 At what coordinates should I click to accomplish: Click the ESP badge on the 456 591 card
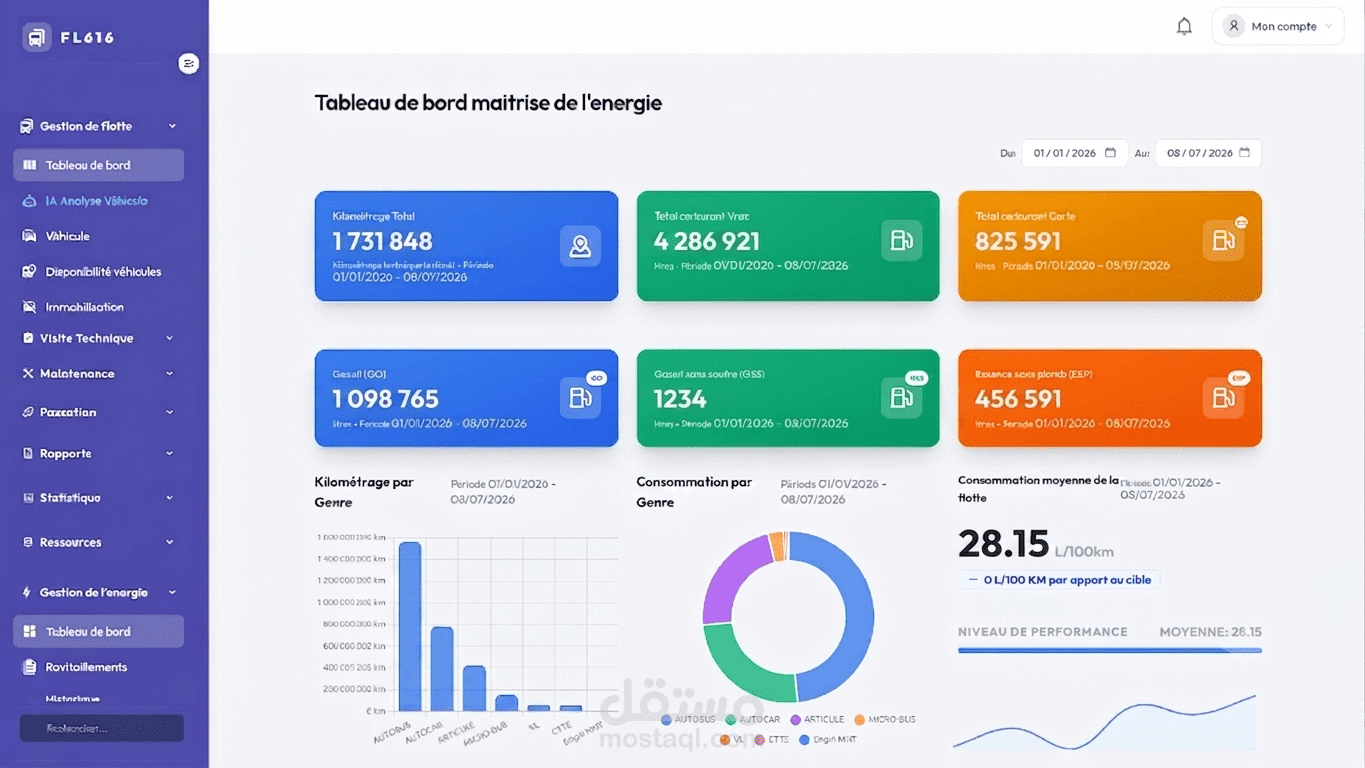click(1239, 378)
